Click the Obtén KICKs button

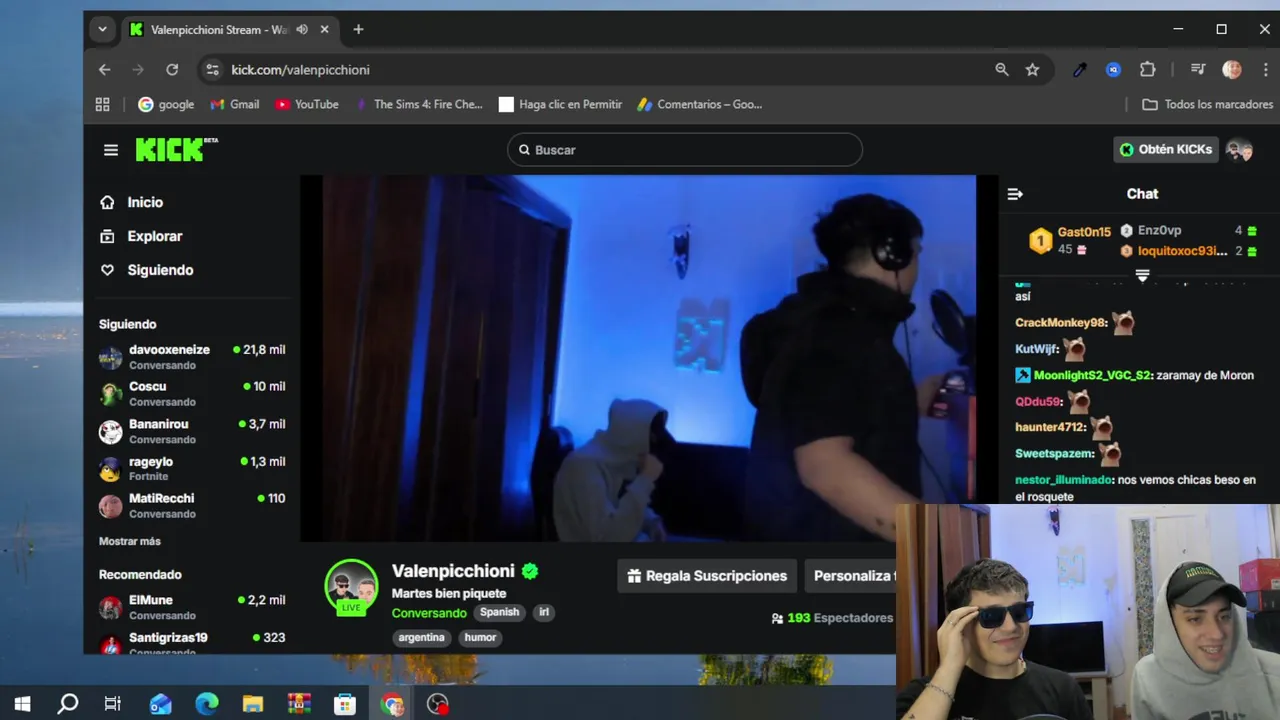pyautogui.click(x=1166, y=149)
